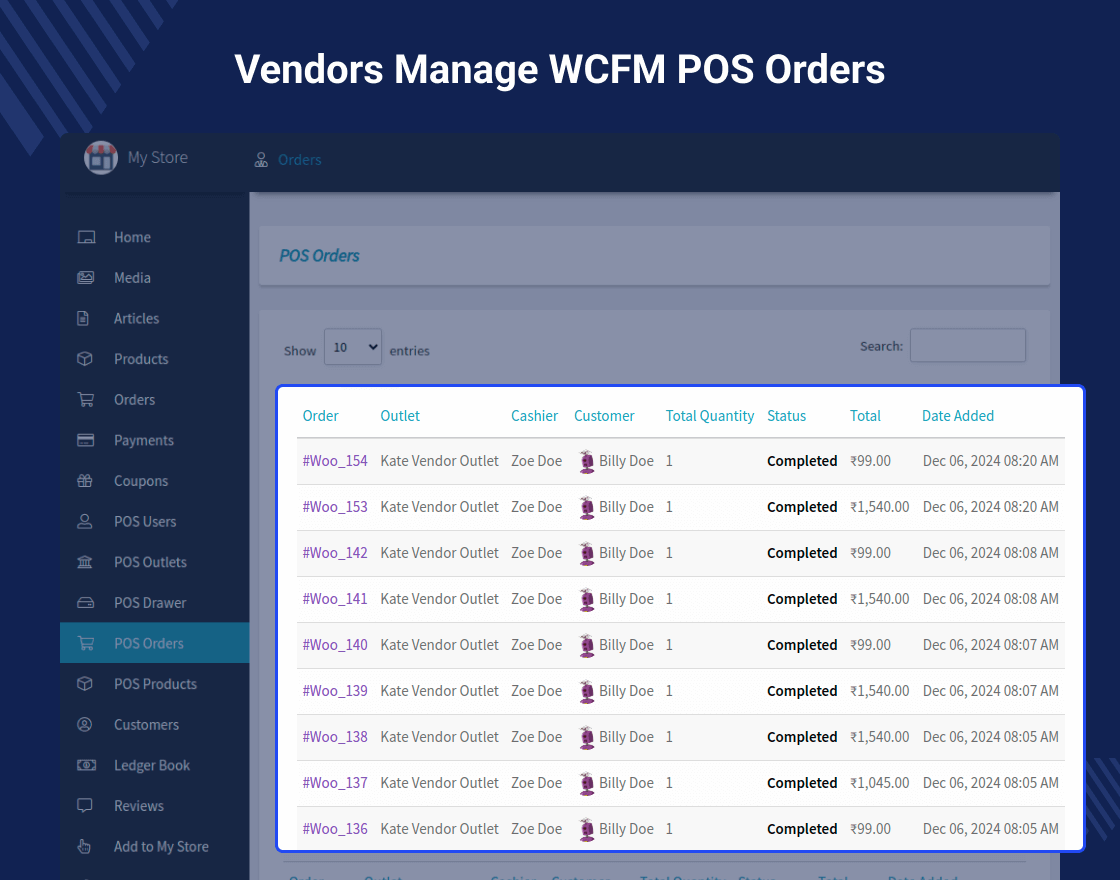Open the Ledger Book icon
1120x880 pixels.
(x=86, y=765)
